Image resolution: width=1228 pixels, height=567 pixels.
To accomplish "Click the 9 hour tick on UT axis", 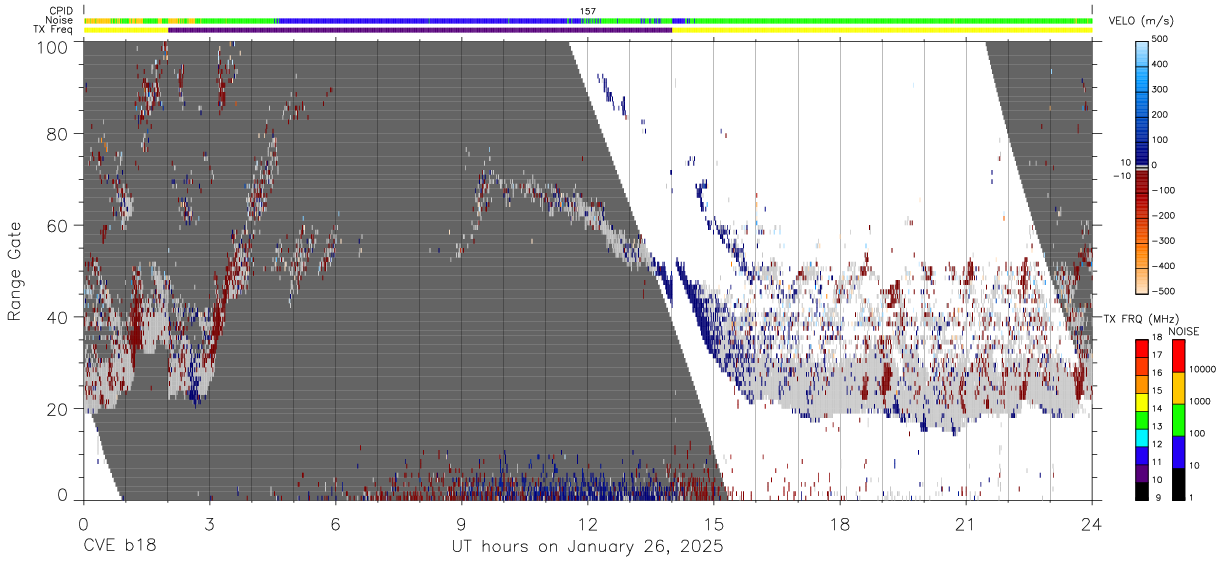I will 461,522.
